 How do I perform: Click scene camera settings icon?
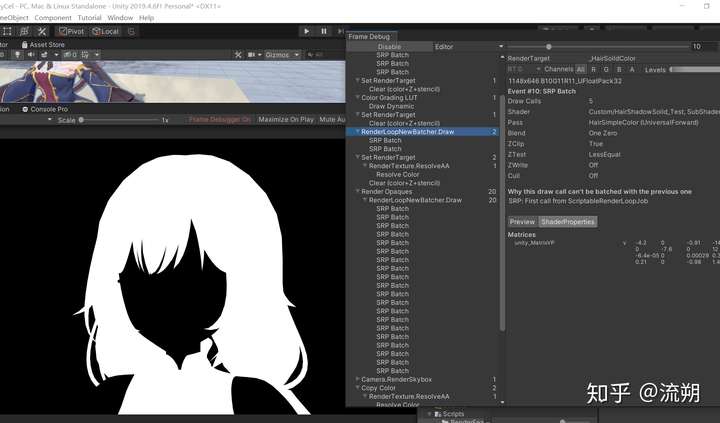251,55
